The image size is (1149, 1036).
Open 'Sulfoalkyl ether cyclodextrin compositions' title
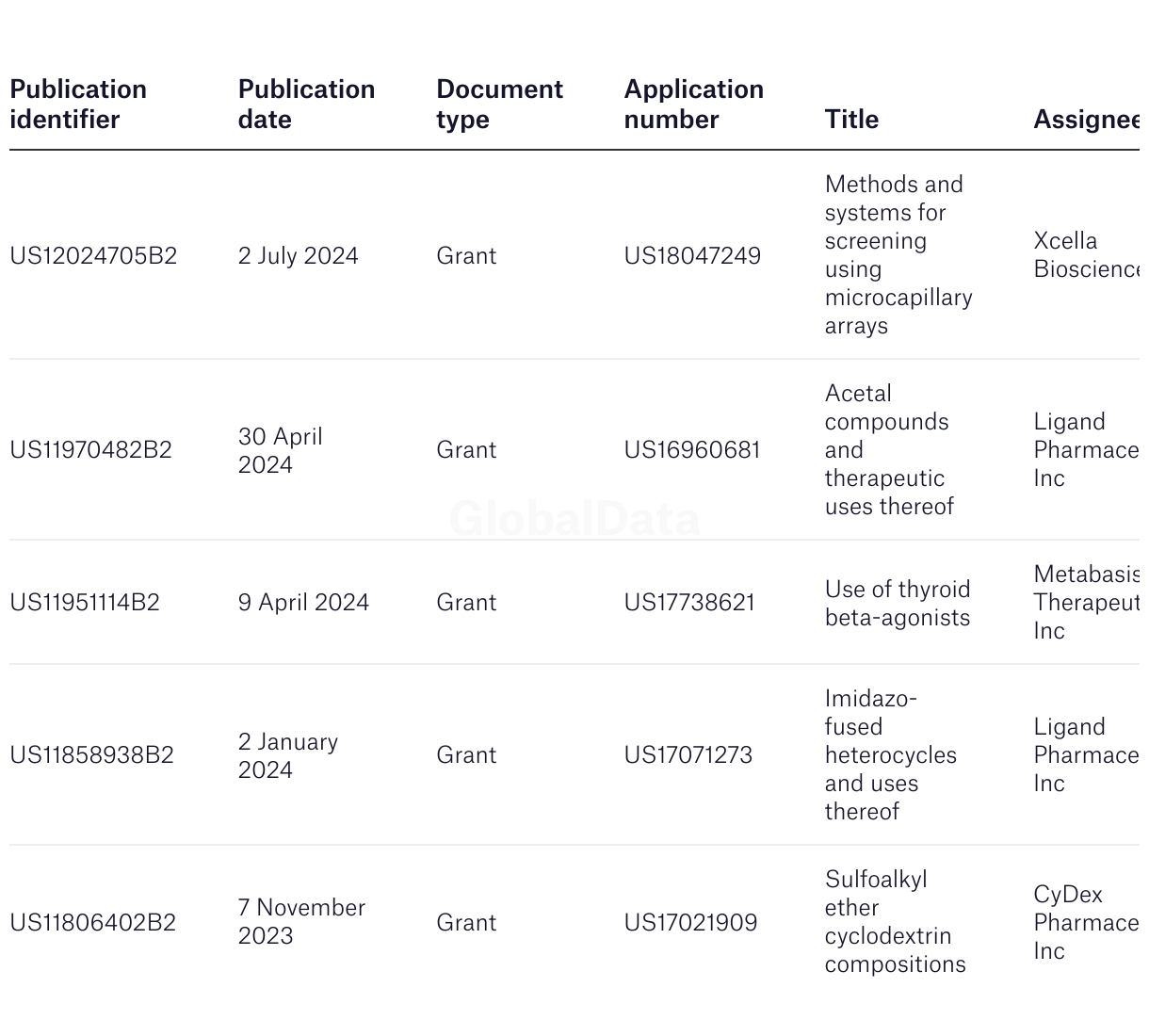895,922
